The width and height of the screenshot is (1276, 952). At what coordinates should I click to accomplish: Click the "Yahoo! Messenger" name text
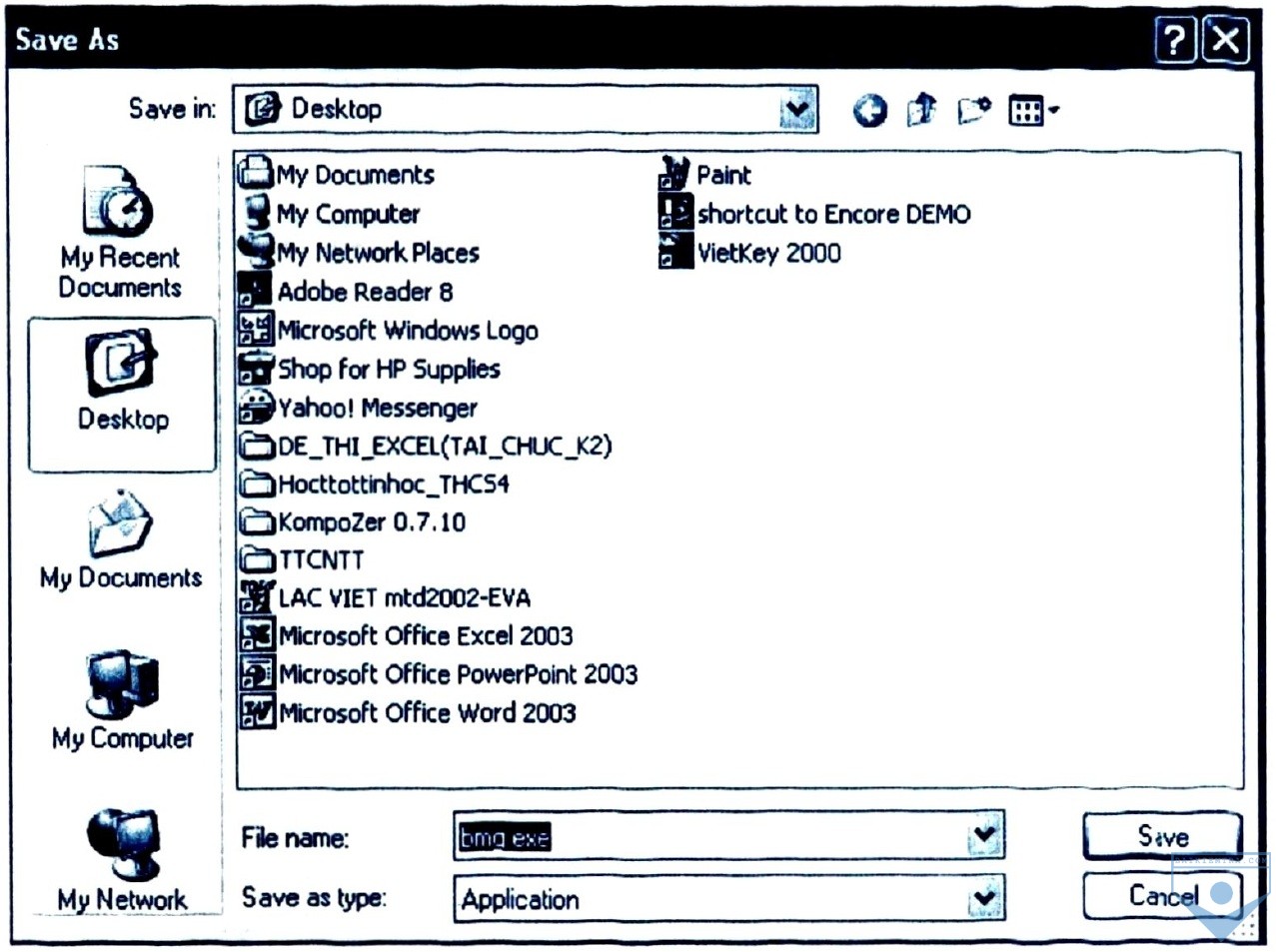(378, 409)
